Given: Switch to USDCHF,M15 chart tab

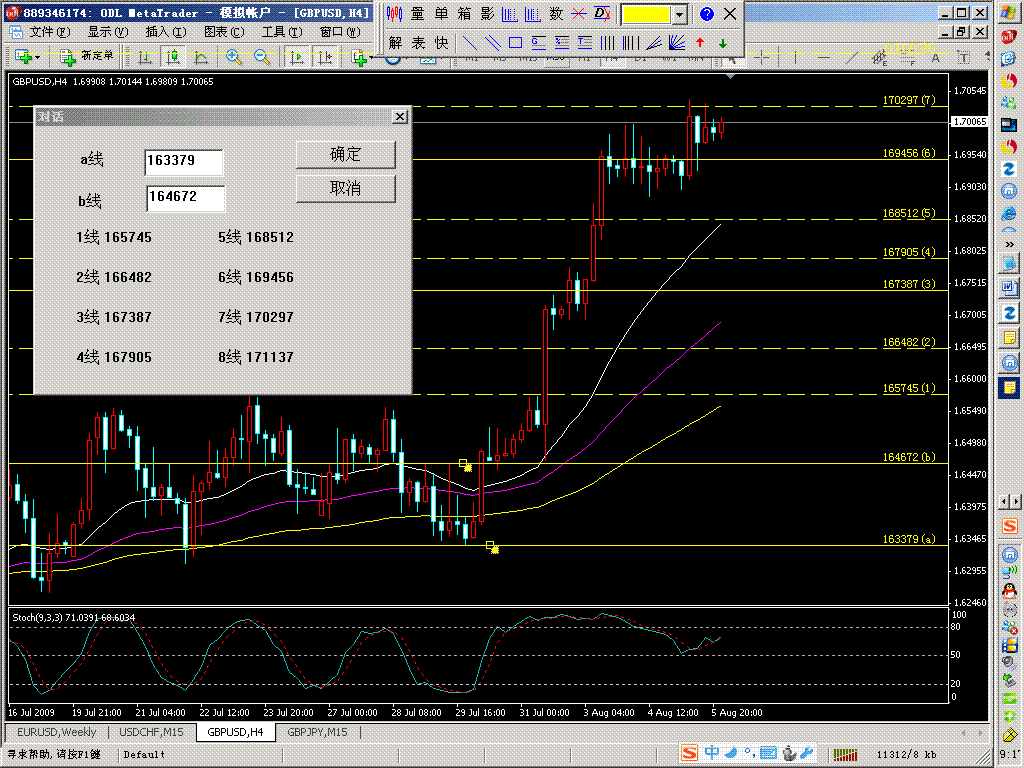Looking at the screenshot, I should pyautogui.click(x=151, y=732).
